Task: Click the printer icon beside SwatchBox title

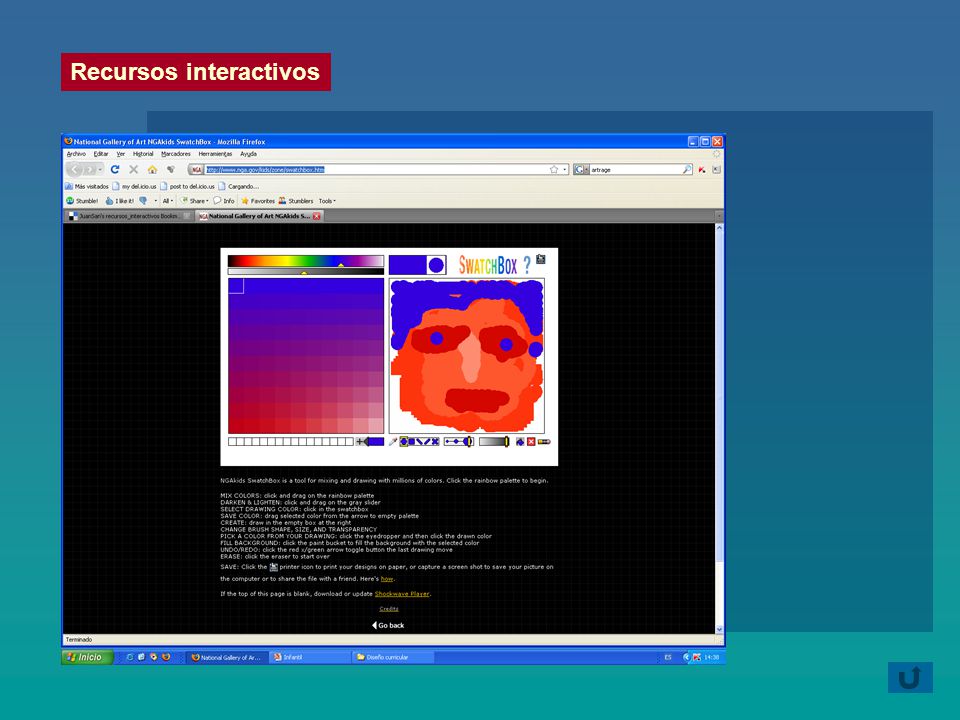Action: pyautogui.click(x=541, y=259)
